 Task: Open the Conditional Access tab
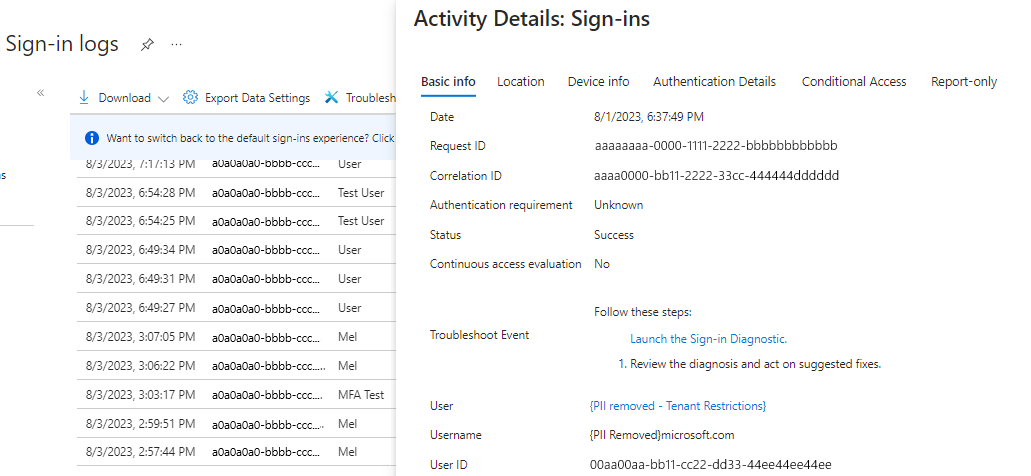click(x=853, y=82)
